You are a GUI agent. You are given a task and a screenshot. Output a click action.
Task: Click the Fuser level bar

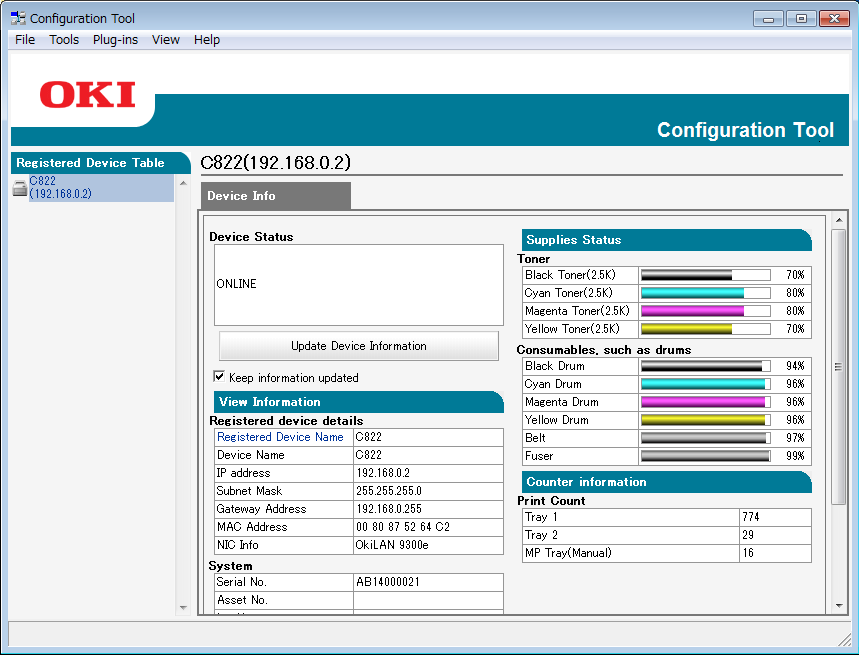coord(706,456)
